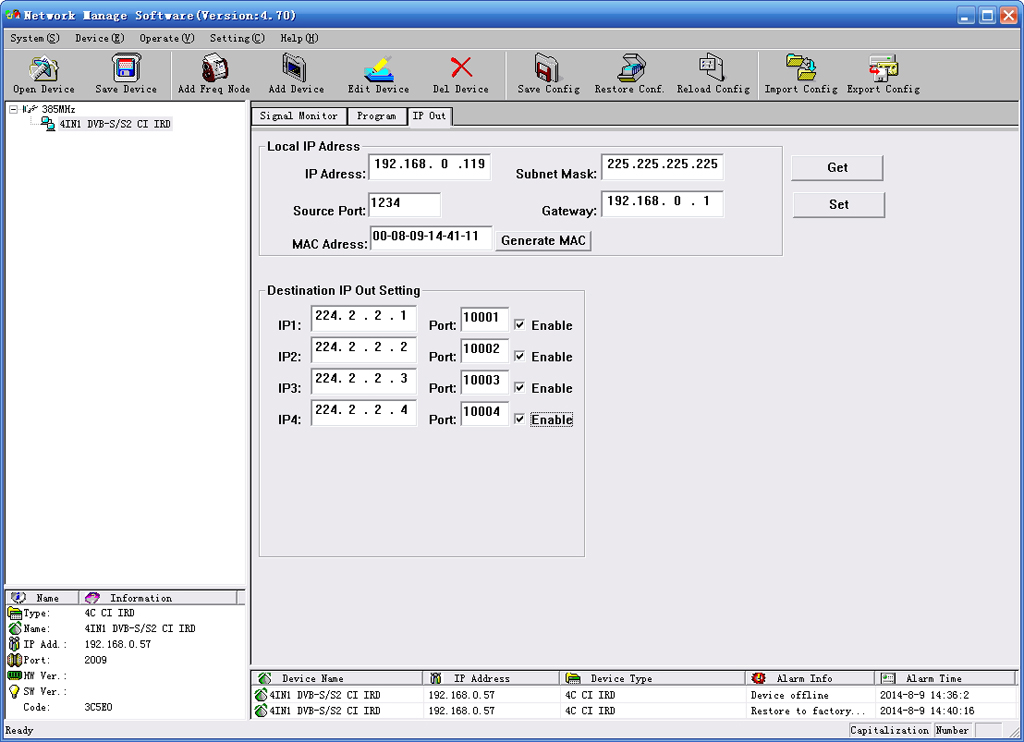This screenshot has height=742, width=1024.
Task: Click the Device offline row's device icon
Action: pos(261,695)
